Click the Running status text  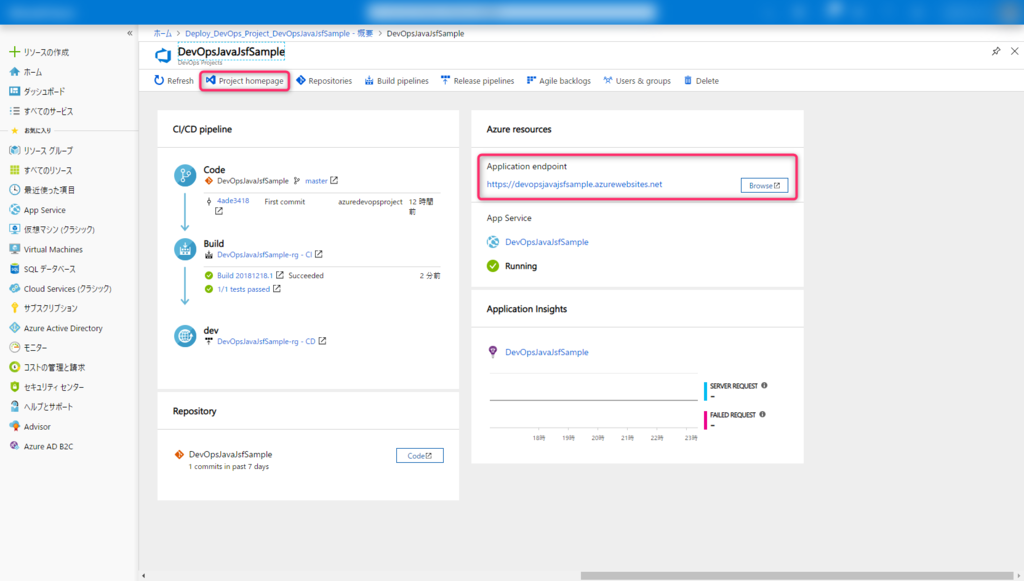(x=520, y=266)
